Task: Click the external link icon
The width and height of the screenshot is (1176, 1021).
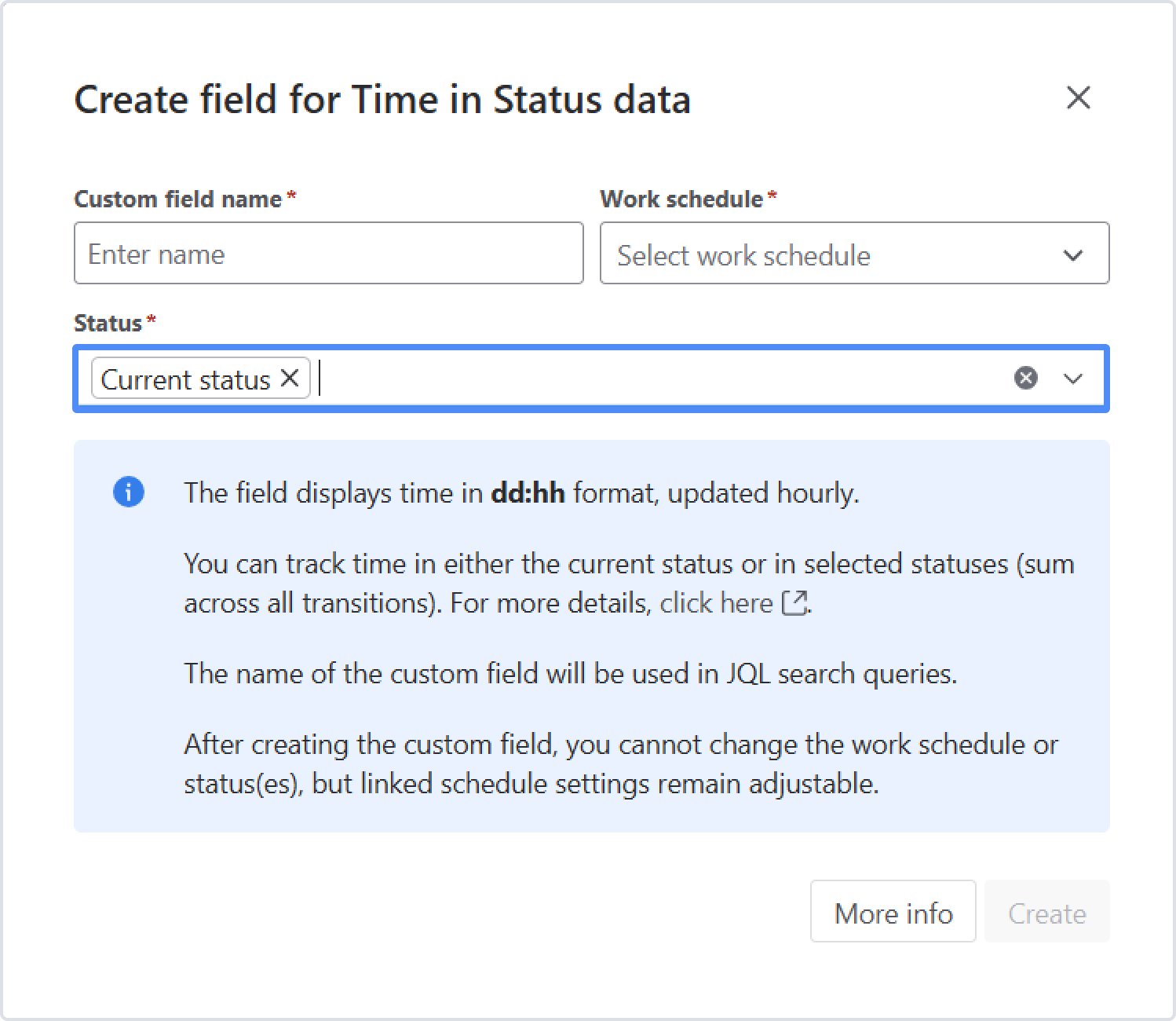Action: 794,603
